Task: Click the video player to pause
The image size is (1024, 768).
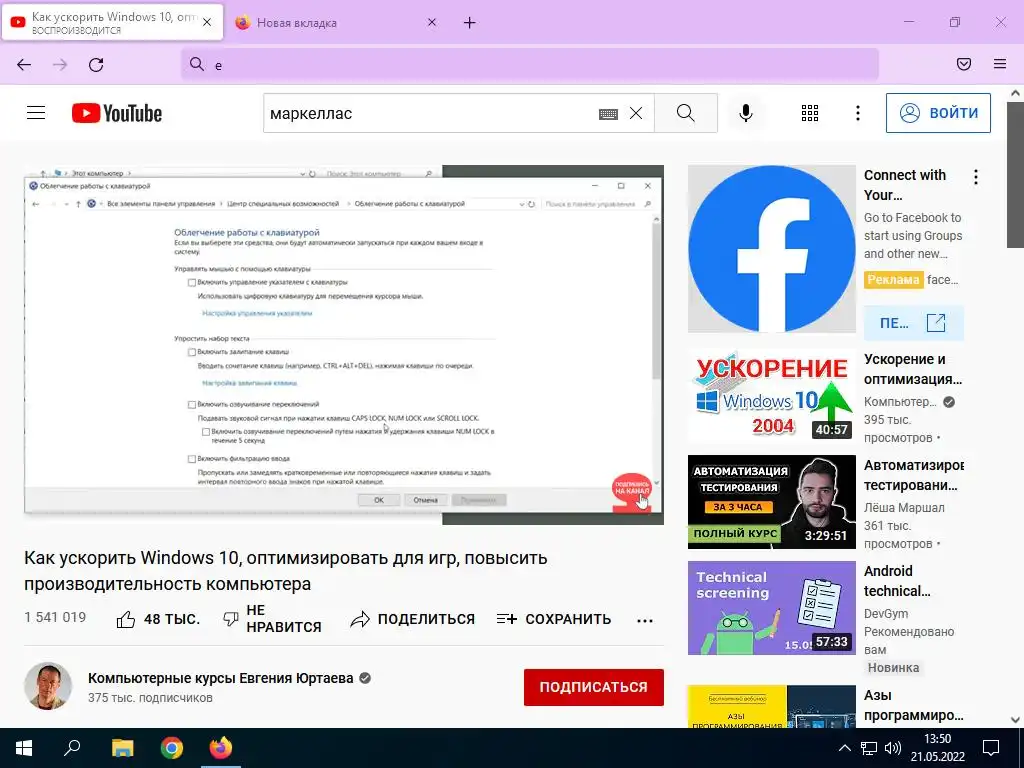Action: point(344,345)
